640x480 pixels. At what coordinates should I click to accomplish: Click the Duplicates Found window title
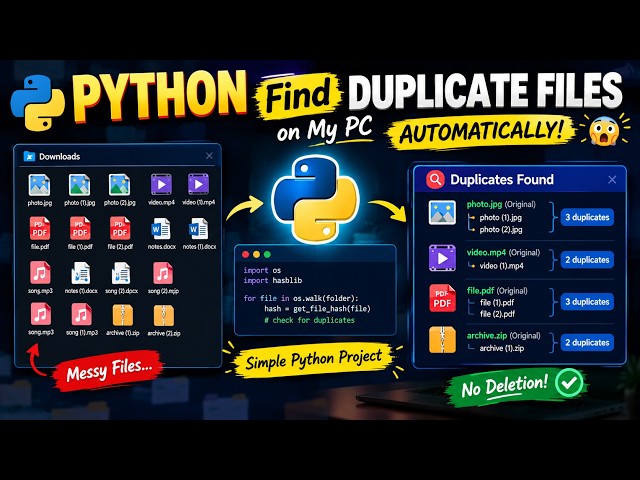pyautogui.click(x=502, y=179)
